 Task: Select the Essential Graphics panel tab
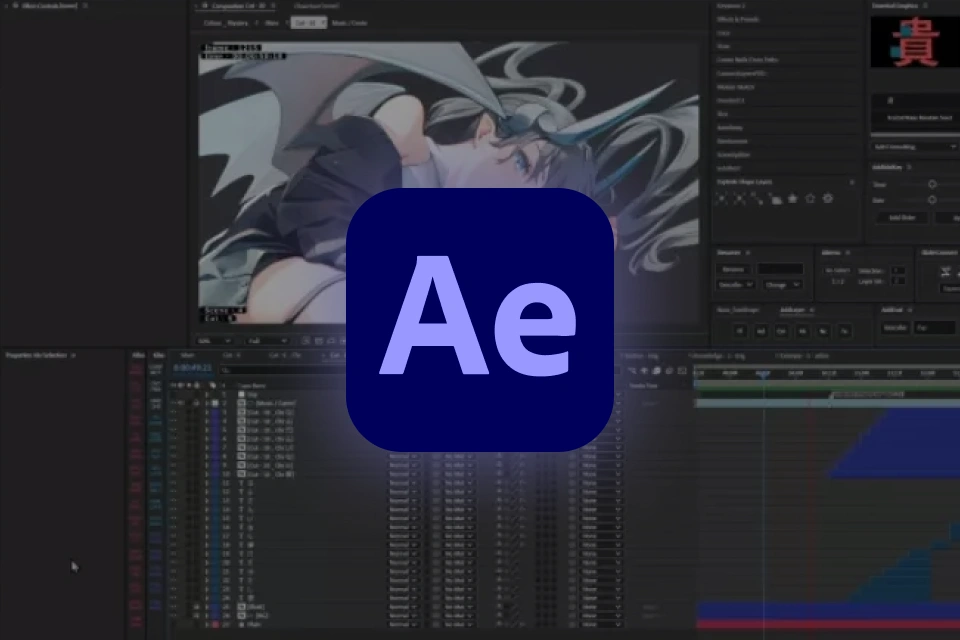pyautogui.click(x=895, y=6)
